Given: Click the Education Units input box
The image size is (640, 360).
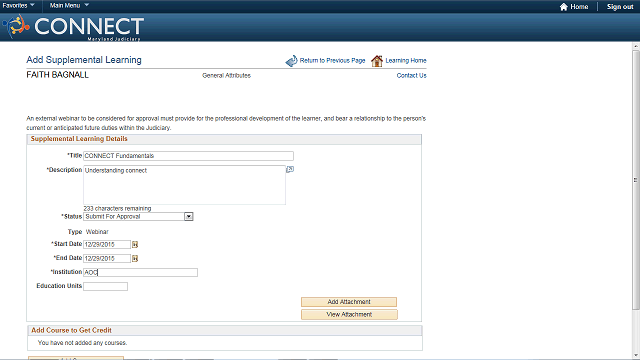Looking at the screenshot, I should (x=105, y=287).
